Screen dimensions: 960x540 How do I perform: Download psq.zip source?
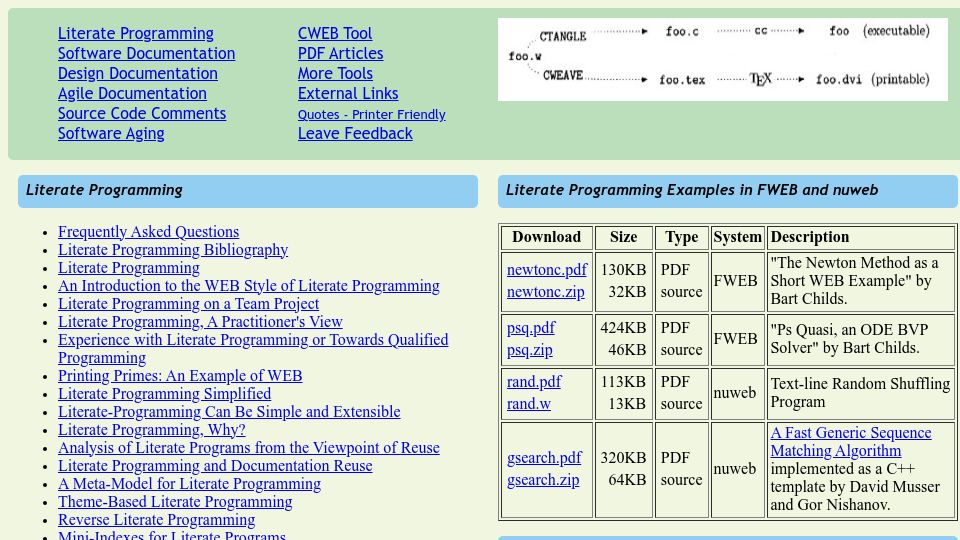tap(530, 350)
